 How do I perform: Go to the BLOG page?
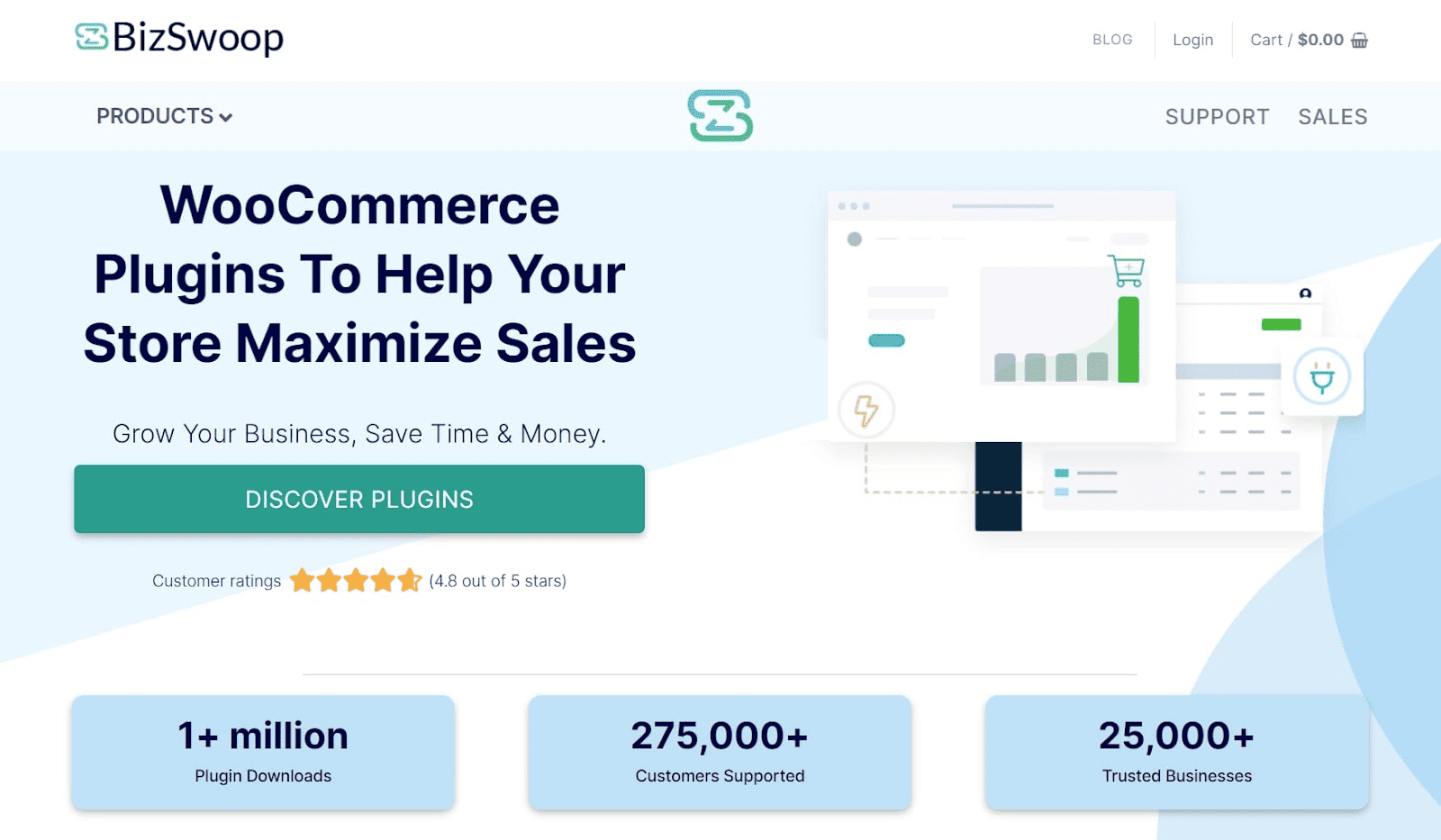tap(1112, 41)
